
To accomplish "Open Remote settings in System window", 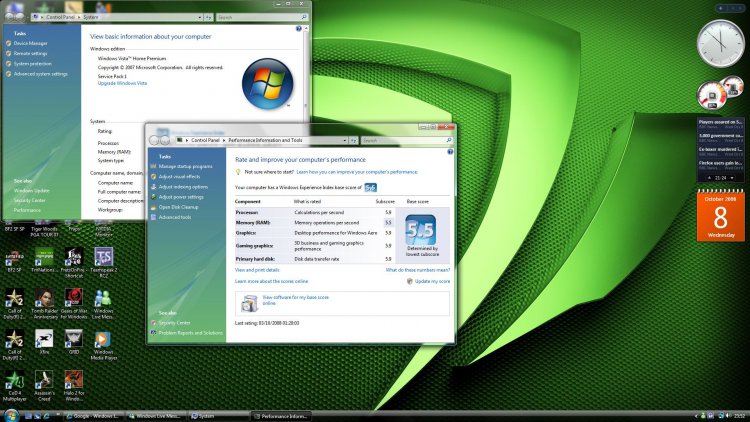I will click(30, 54).
